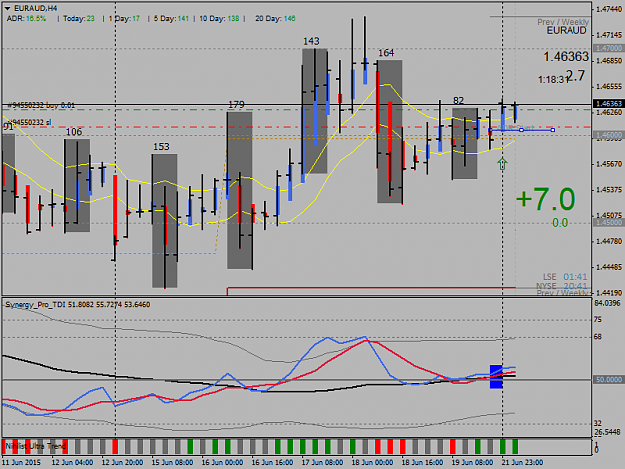
Task: Click the 21 Jun 23:00 date label
Action: [522, 463]
